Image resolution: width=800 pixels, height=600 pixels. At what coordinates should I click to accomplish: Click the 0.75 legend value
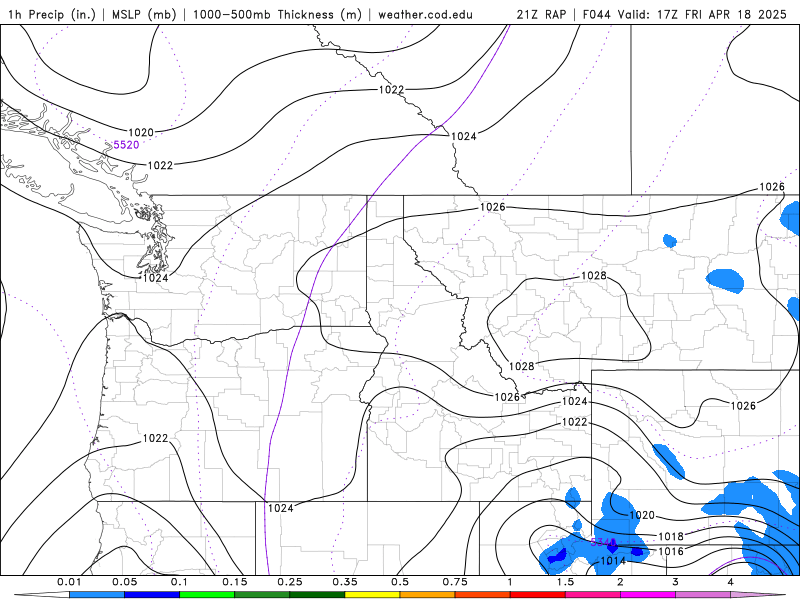click(x=455, y=582)
